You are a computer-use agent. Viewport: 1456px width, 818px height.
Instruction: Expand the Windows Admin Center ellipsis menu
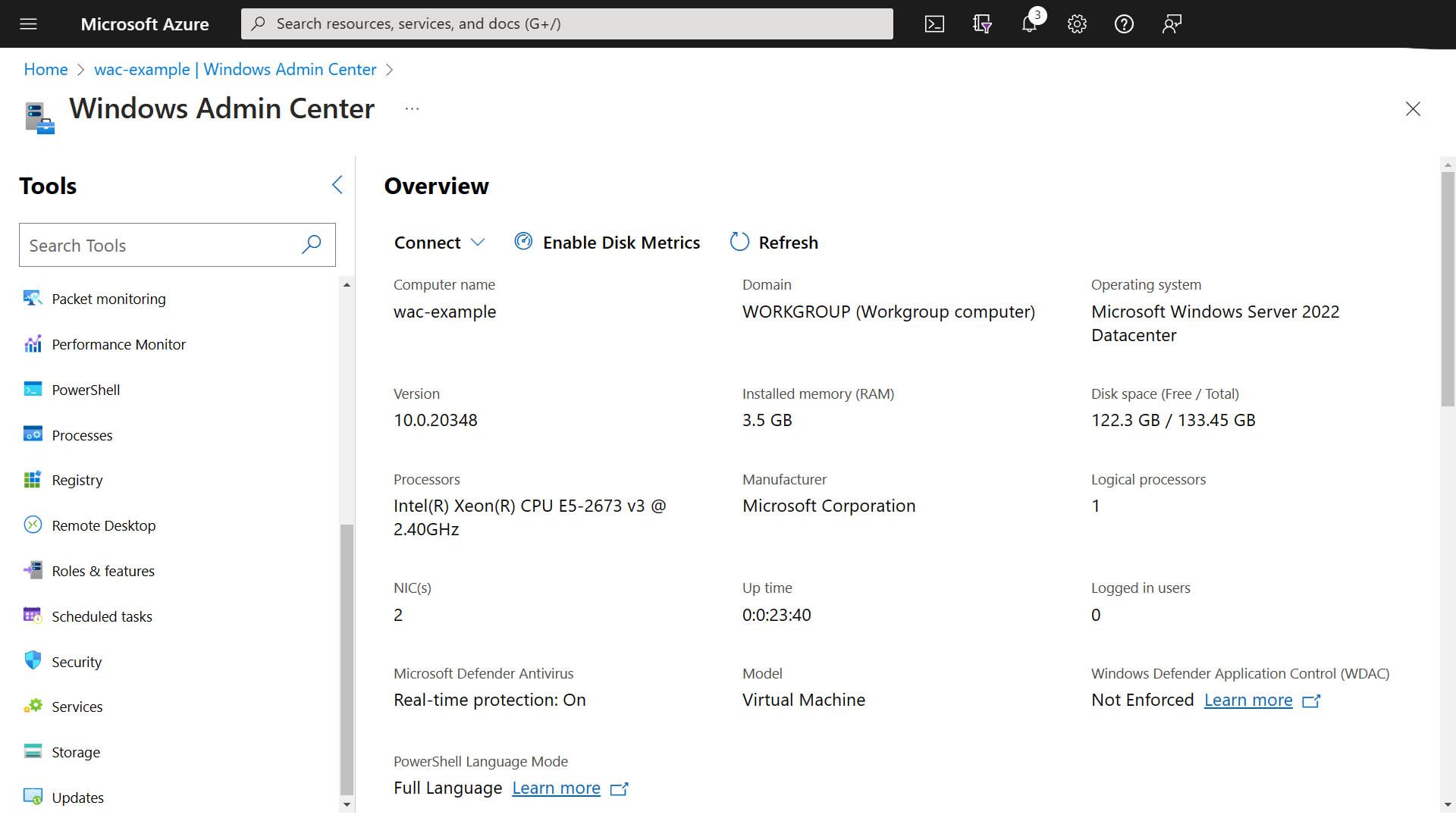coord(412,108)
